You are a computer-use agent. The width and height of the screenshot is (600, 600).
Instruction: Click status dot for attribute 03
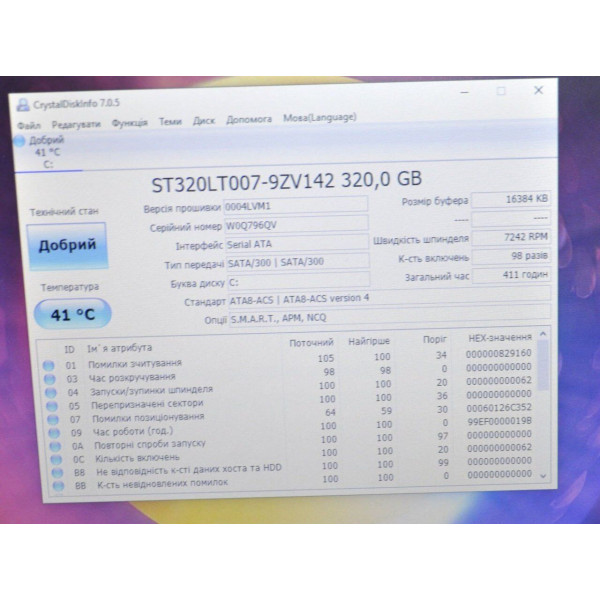click(x=49, y=379)
